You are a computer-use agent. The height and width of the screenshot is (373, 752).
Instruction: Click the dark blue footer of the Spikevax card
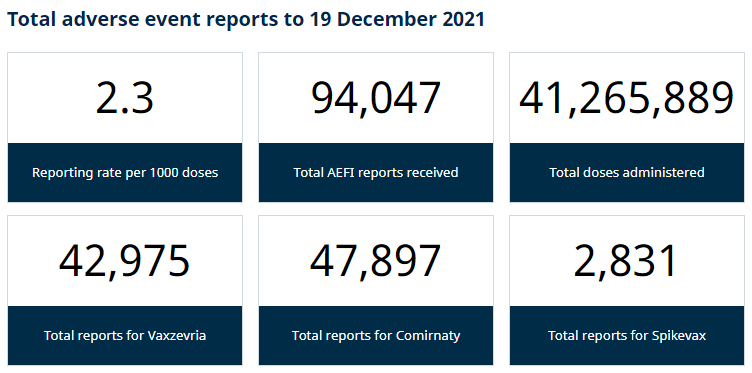point(626,336)
